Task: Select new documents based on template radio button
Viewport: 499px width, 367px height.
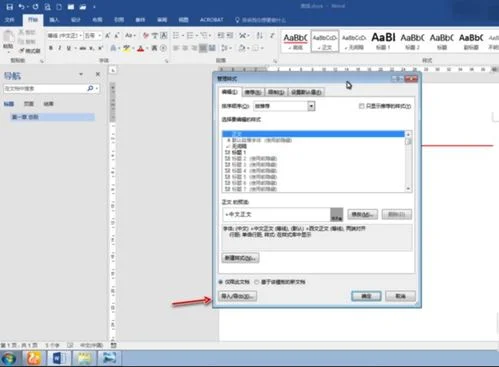Action: click(x=257, y=282)
